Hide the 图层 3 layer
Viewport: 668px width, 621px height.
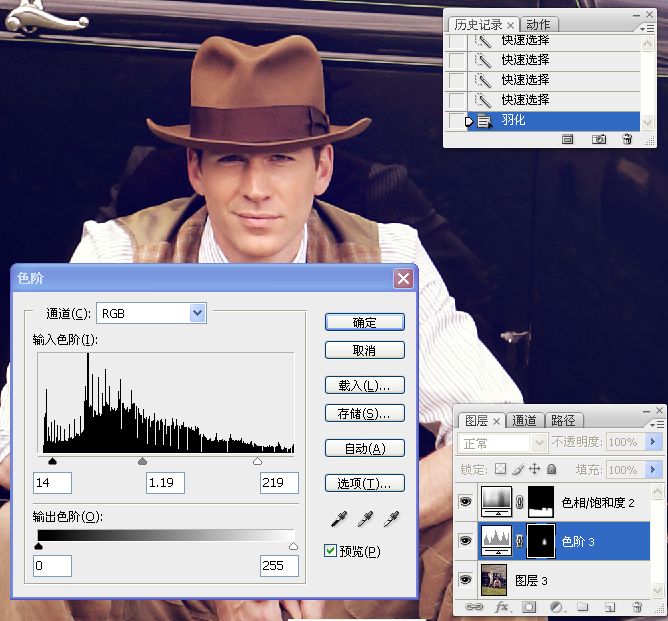click(465, 579)
